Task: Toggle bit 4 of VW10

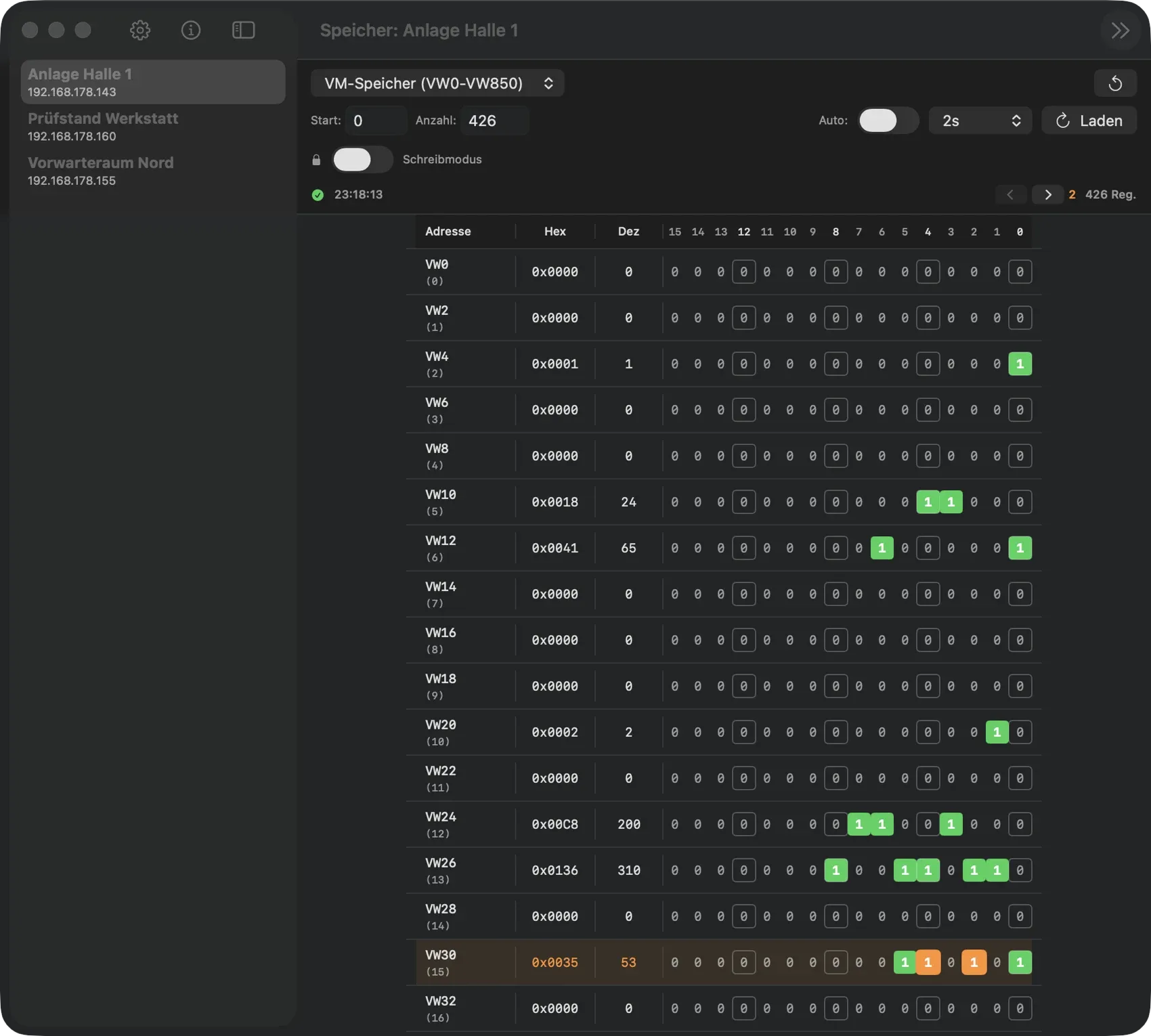Action: (928, 502)
